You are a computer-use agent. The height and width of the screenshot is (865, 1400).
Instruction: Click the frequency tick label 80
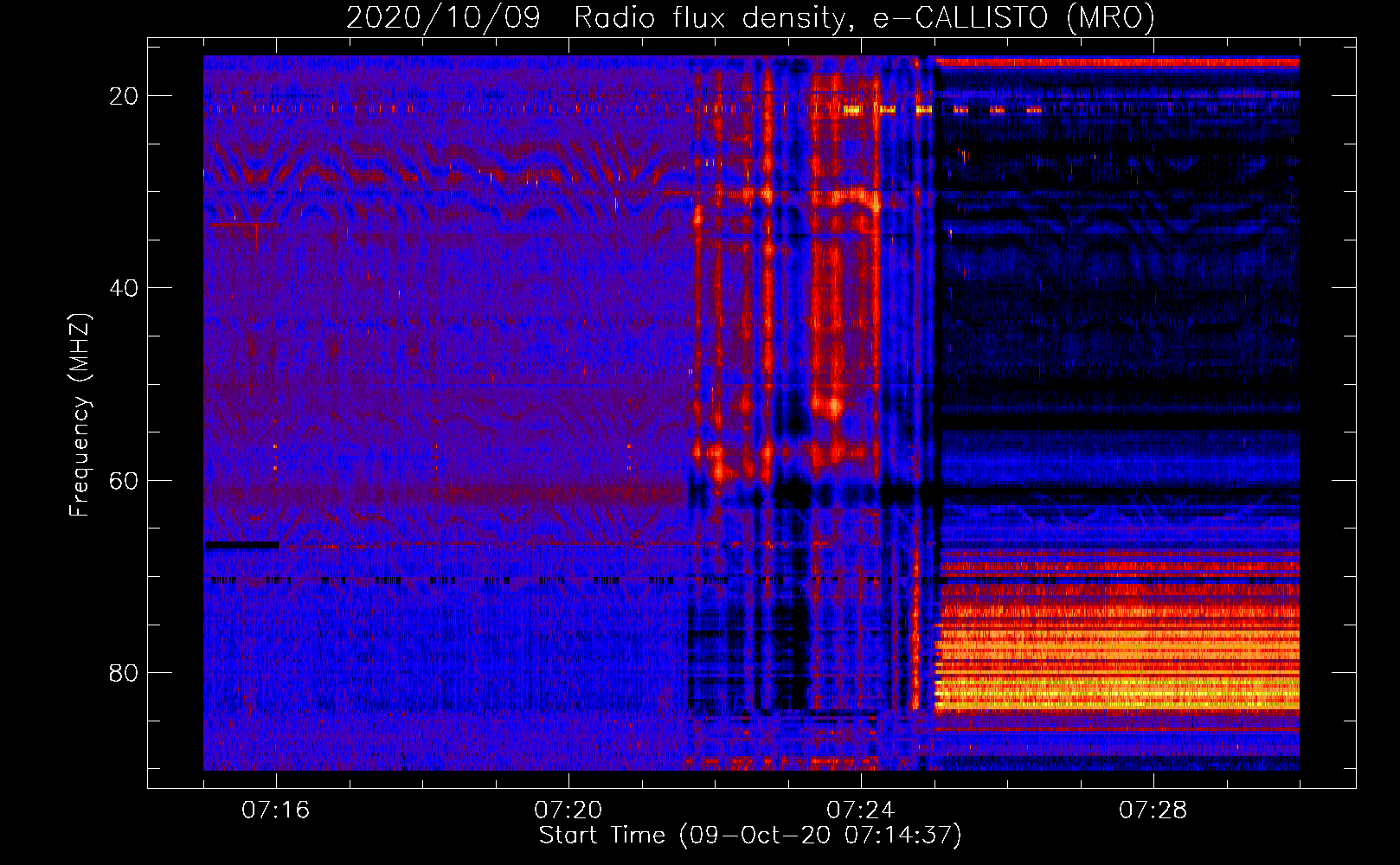point(124,672)
